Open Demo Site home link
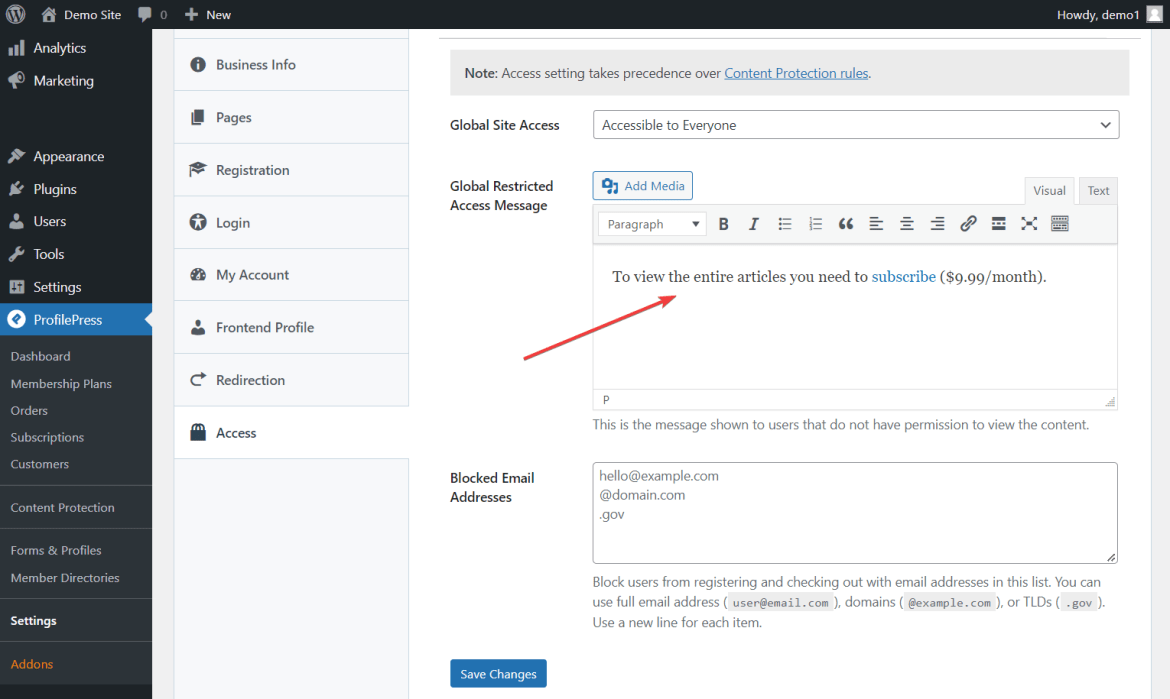The height and width of the screenshot is (699, 1170). click(81, 14)
